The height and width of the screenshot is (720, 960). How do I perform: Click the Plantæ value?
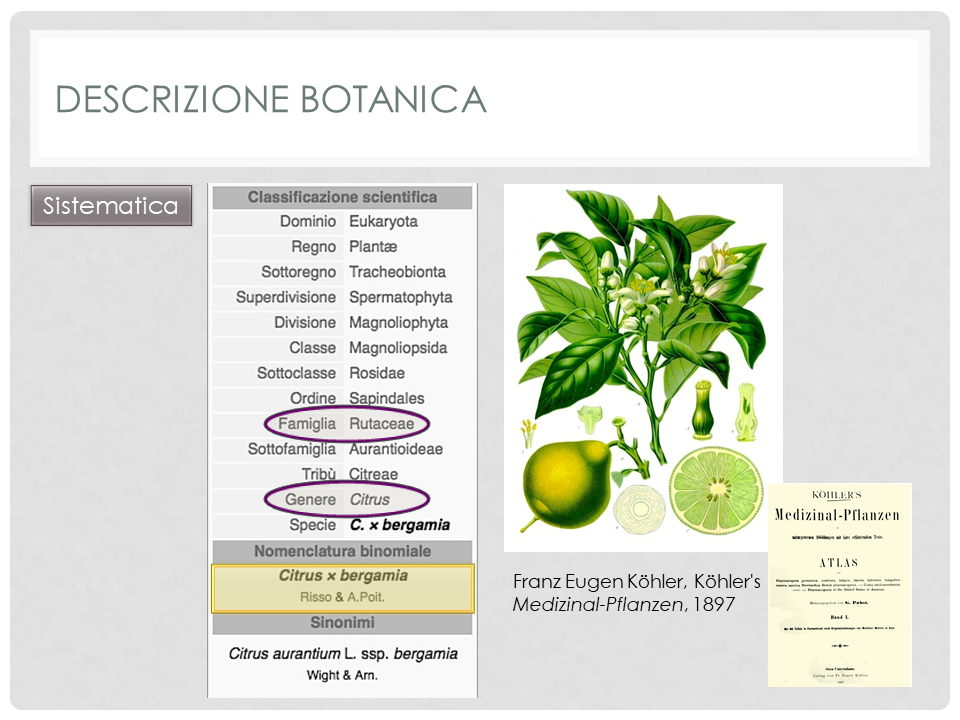pos(373,247)
